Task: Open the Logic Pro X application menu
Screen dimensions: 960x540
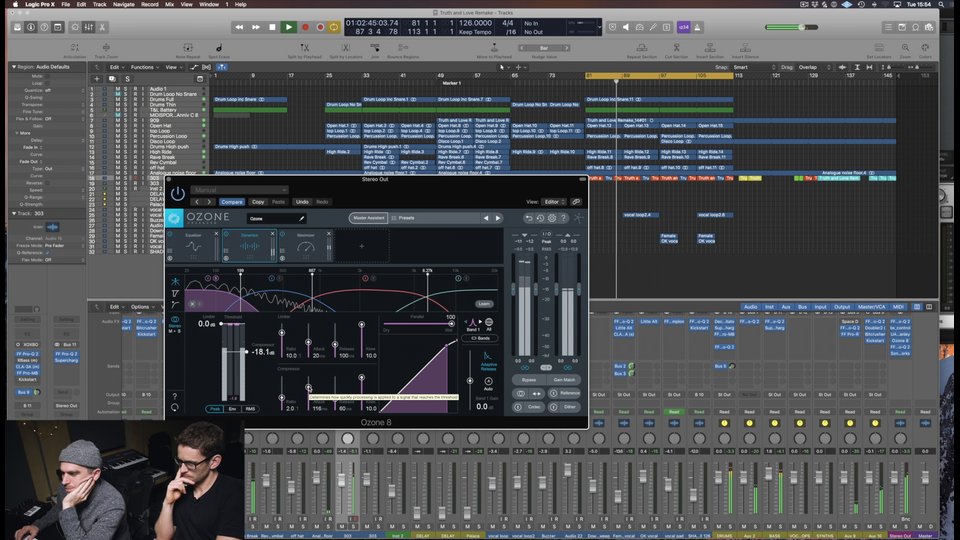Action: tap(40, 4)
